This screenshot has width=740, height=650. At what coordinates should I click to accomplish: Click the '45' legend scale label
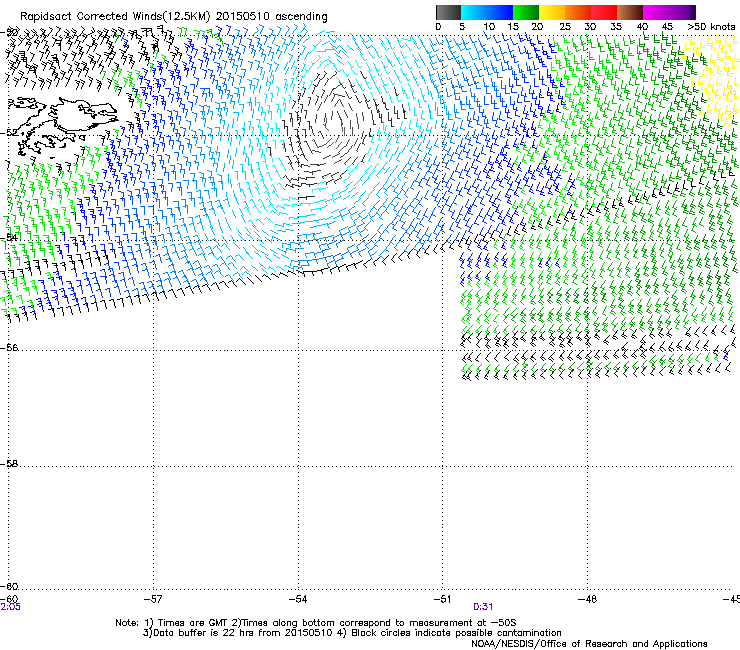pos(667,27)
